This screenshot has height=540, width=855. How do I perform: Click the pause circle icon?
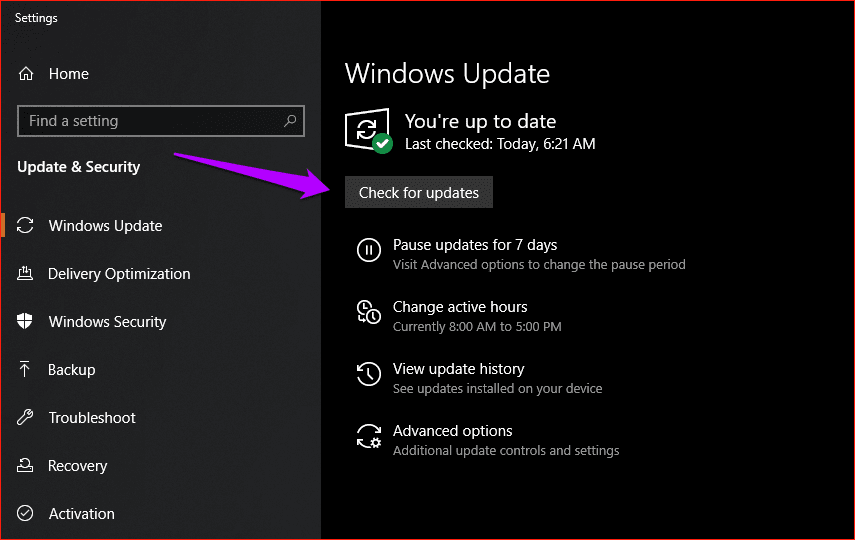[x=369, y=250]
